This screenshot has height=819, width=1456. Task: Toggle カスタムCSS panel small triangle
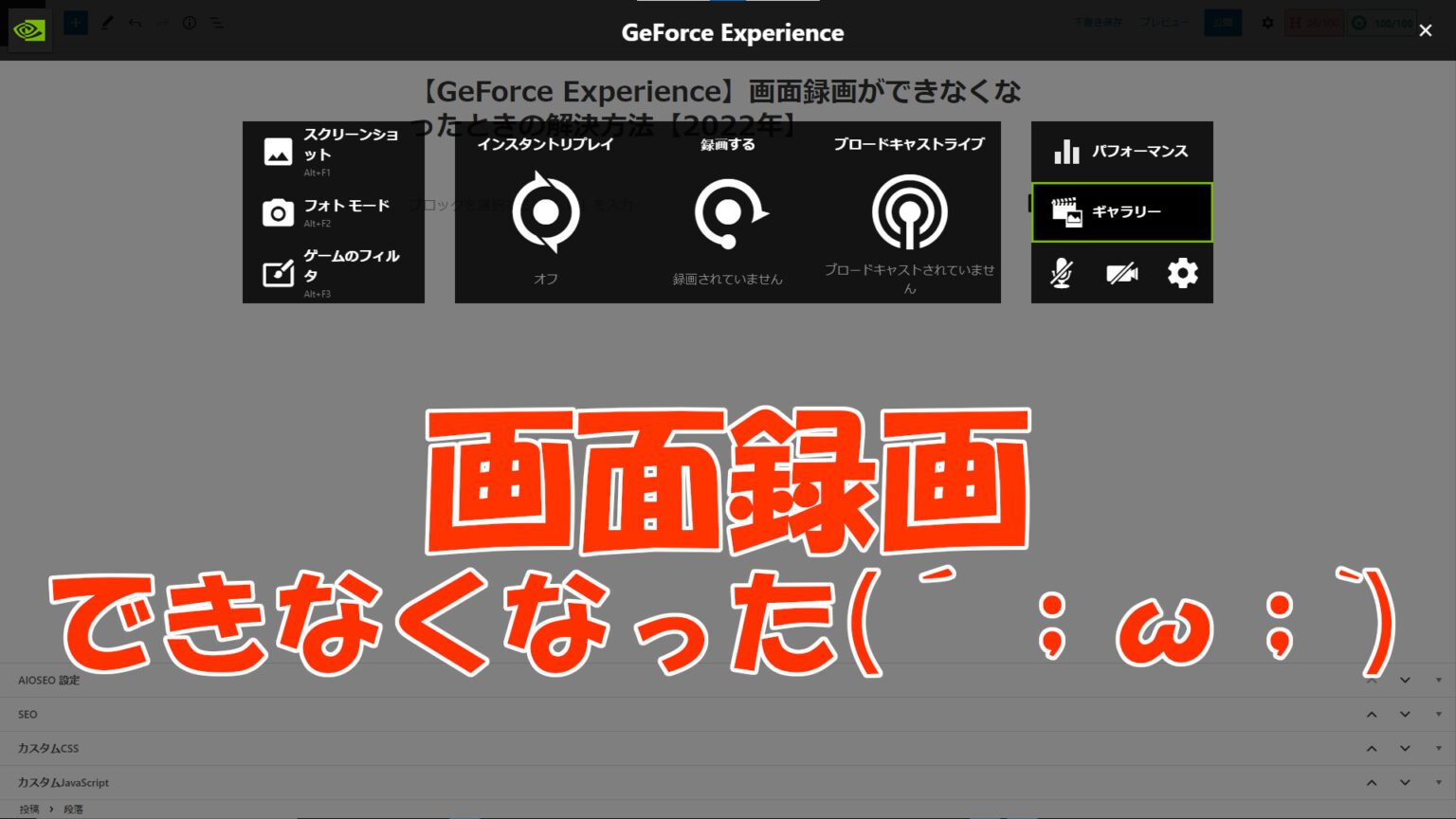(x=1438, y=749)
